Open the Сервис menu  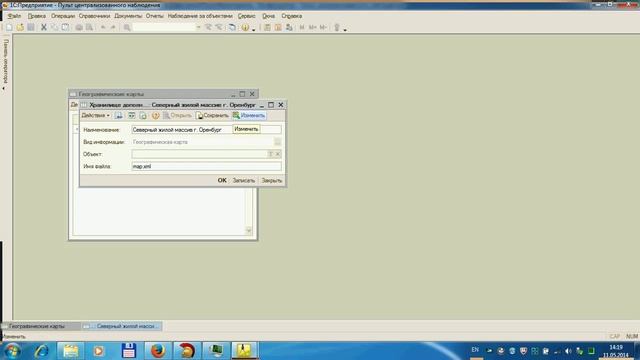pos(247,16)
